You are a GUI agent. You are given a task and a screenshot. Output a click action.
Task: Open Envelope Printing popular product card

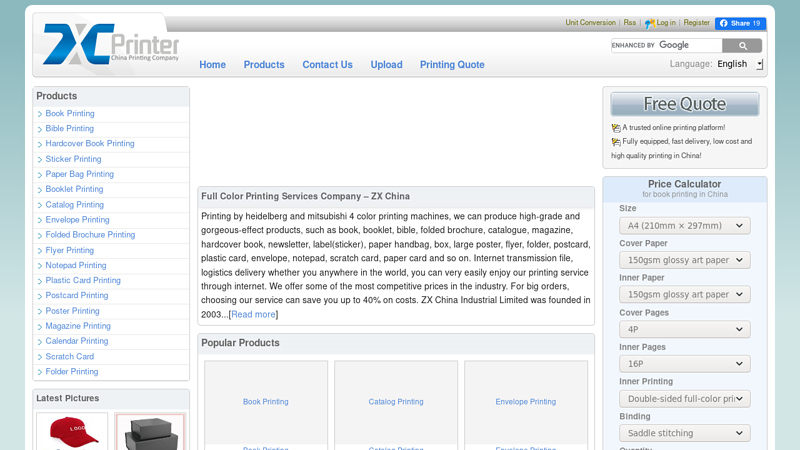526,402
